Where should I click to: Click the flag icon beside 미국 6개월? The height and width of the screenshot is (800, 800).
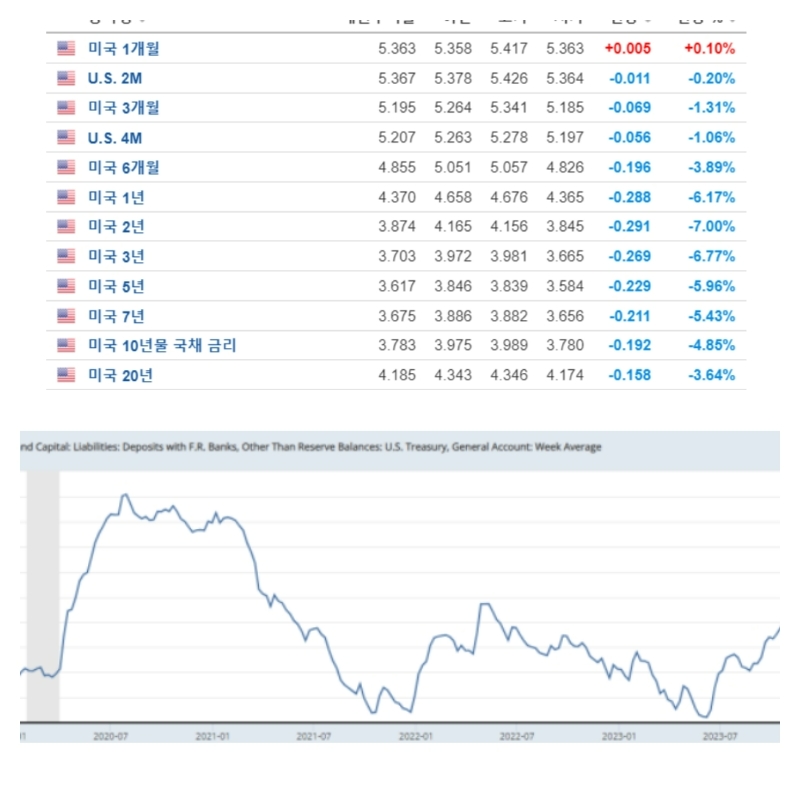click(x=66, y=167)
